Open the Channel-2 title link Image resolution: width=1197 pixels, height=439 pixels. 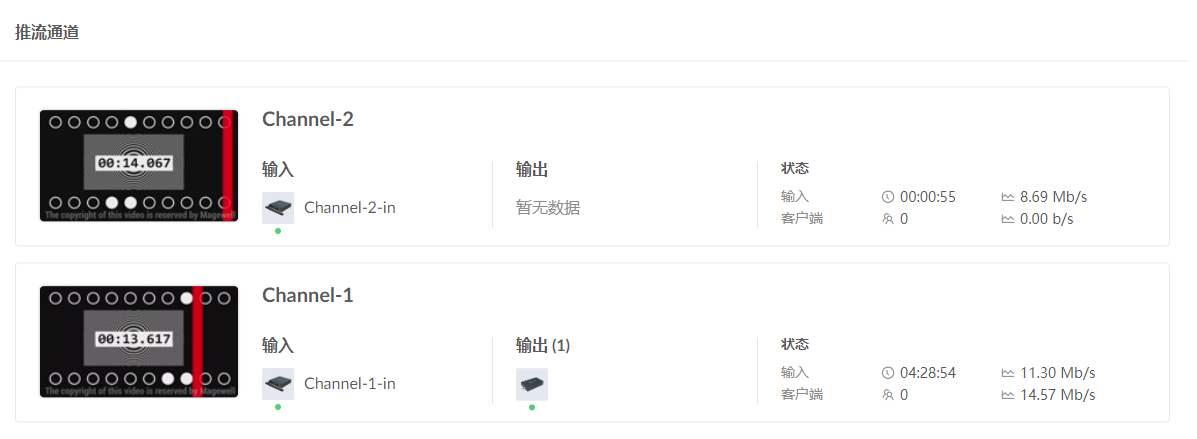coord(308,119)
